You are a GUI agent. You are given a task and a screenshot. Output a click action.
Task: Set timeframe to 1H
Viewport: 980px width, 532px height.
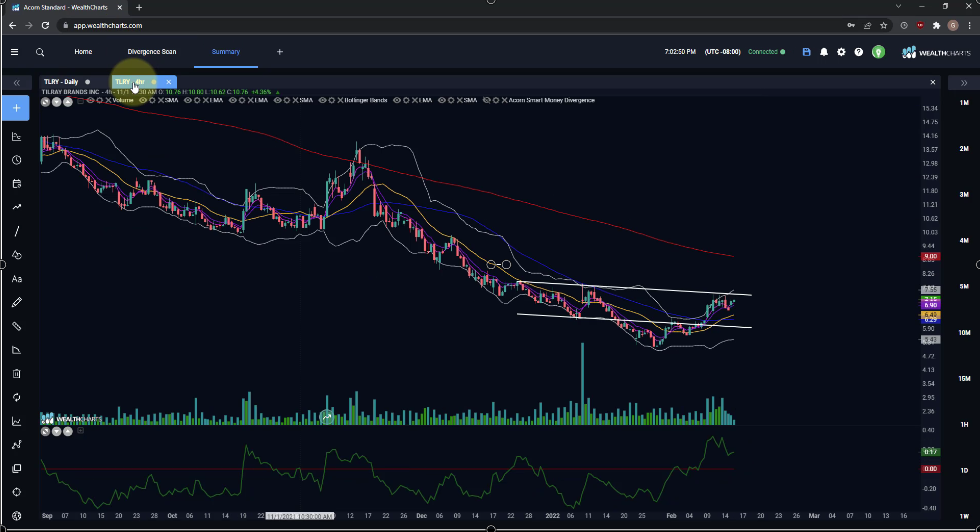964,424
